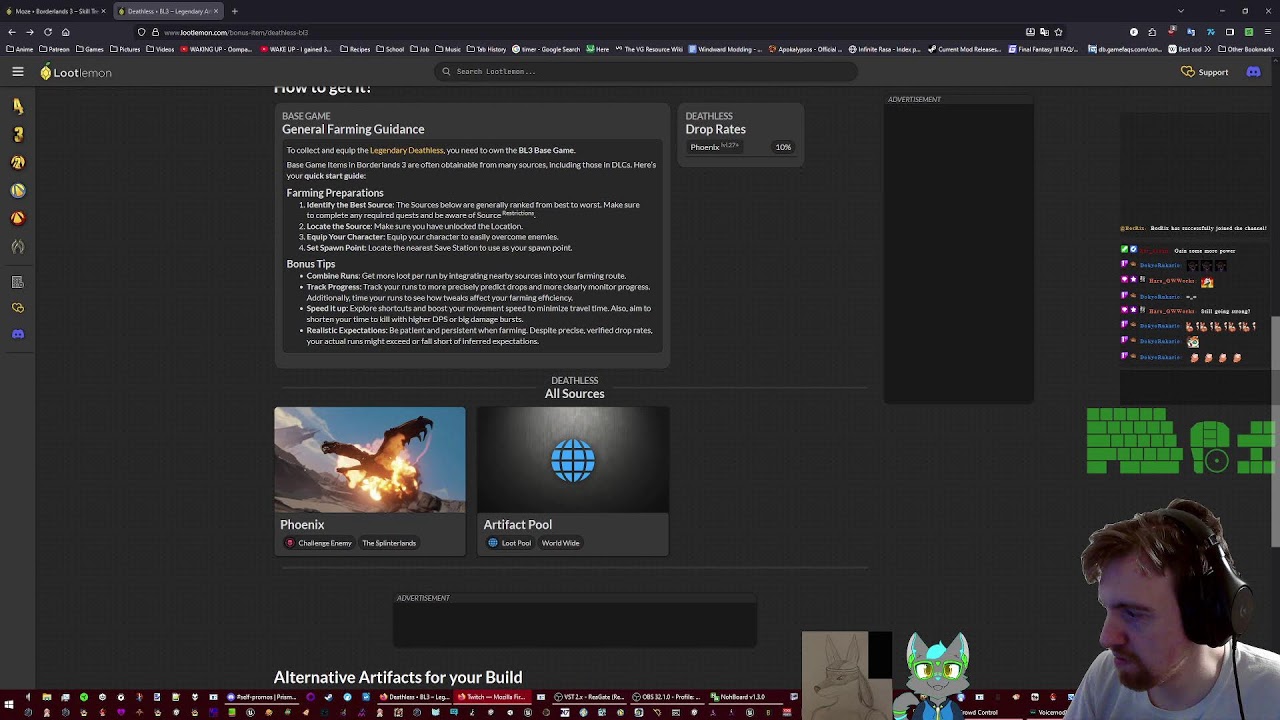This screenshot has width=1280, height=720.
Task: Focus the Search Lootlemon field
Action: [646, 72]
